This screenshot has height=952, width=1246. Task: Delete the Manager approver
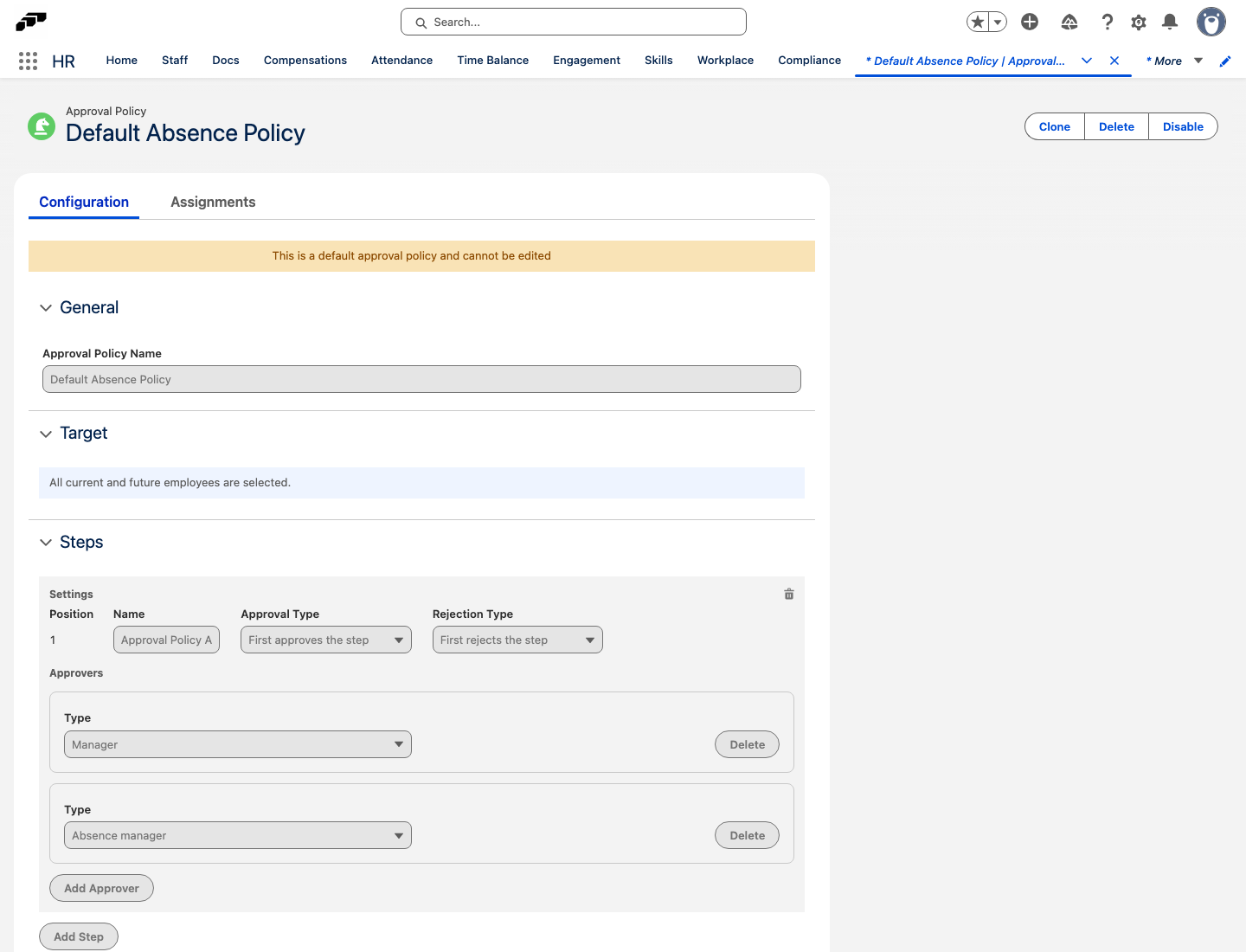pyautogui.click(x=747, y=744)
